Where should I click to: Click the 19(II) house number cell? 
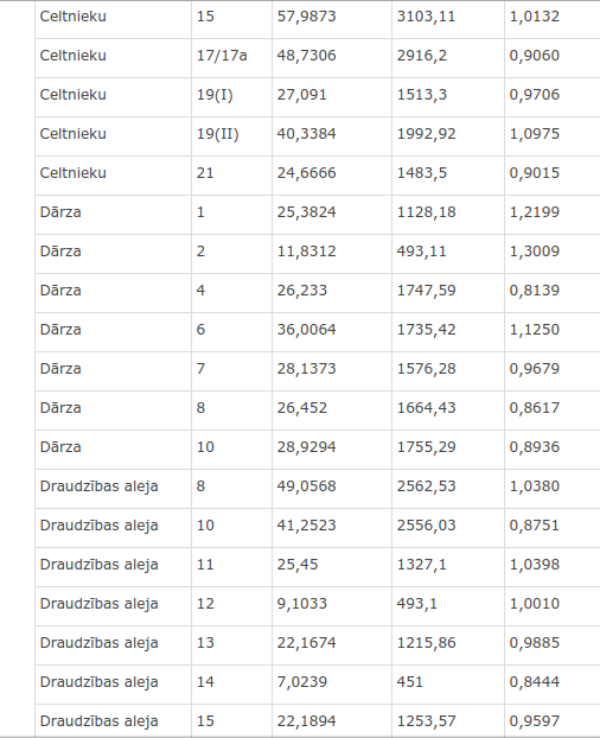tap(232, 136)
